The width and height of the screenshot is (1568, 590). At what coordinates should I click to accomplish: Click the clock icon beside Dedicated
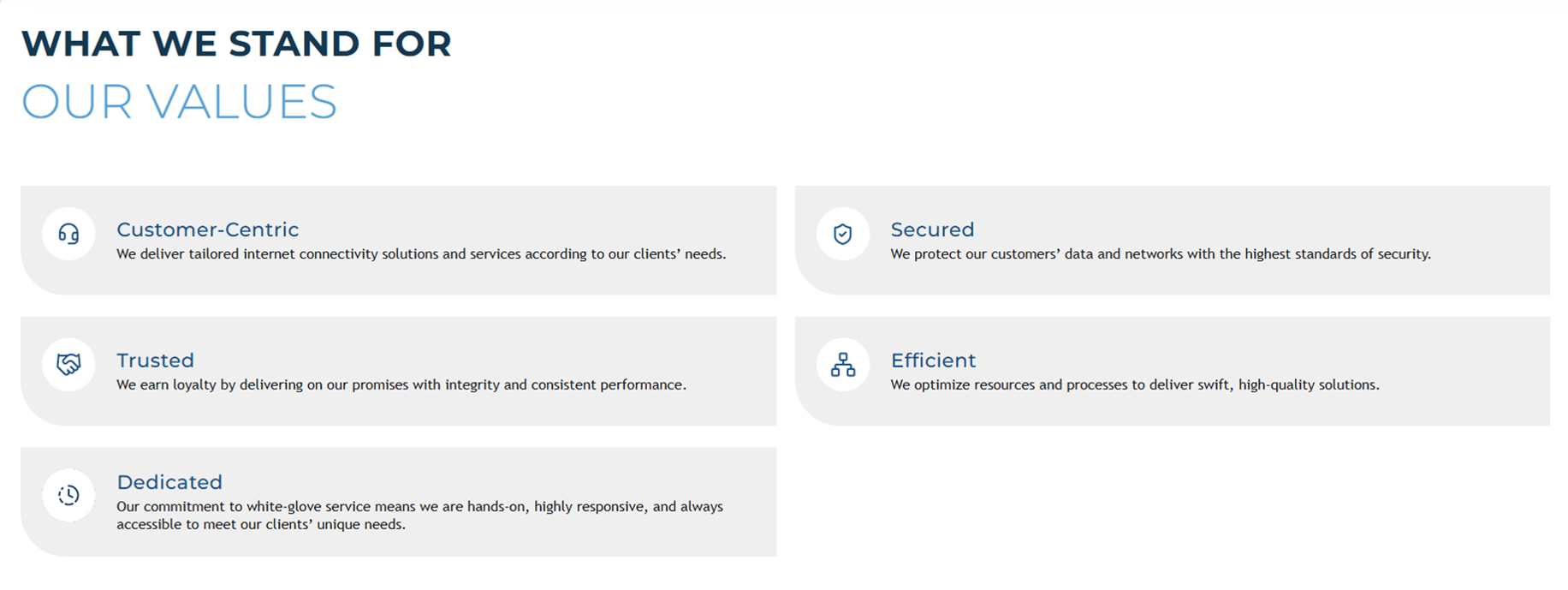click(68, 495)
